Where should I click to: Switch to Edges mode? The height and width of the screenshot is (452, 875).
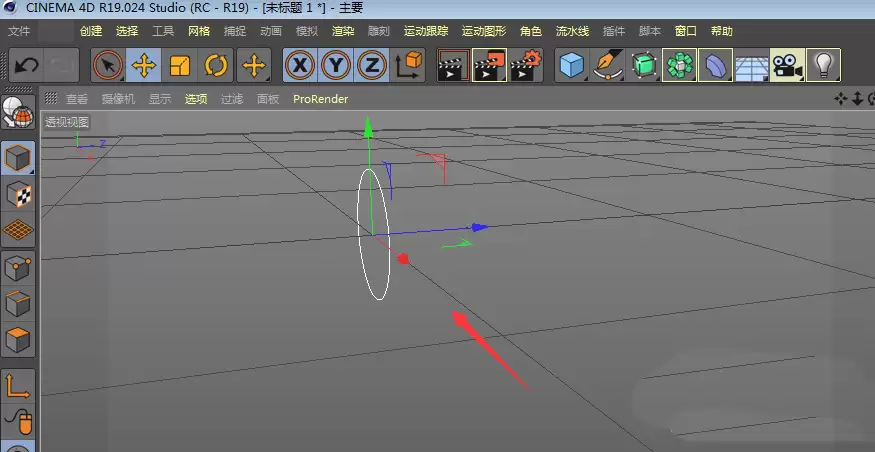18,304
